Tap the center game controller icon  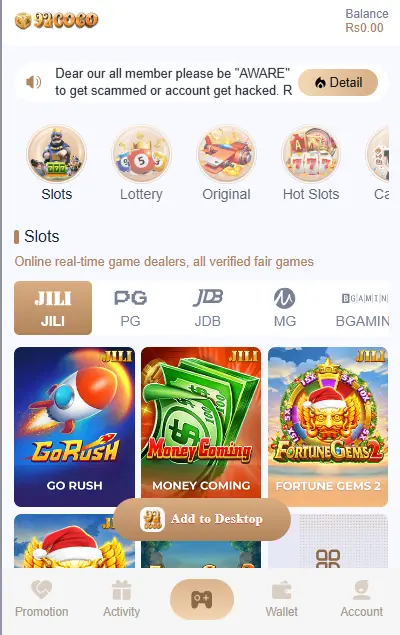click(202, 599)
